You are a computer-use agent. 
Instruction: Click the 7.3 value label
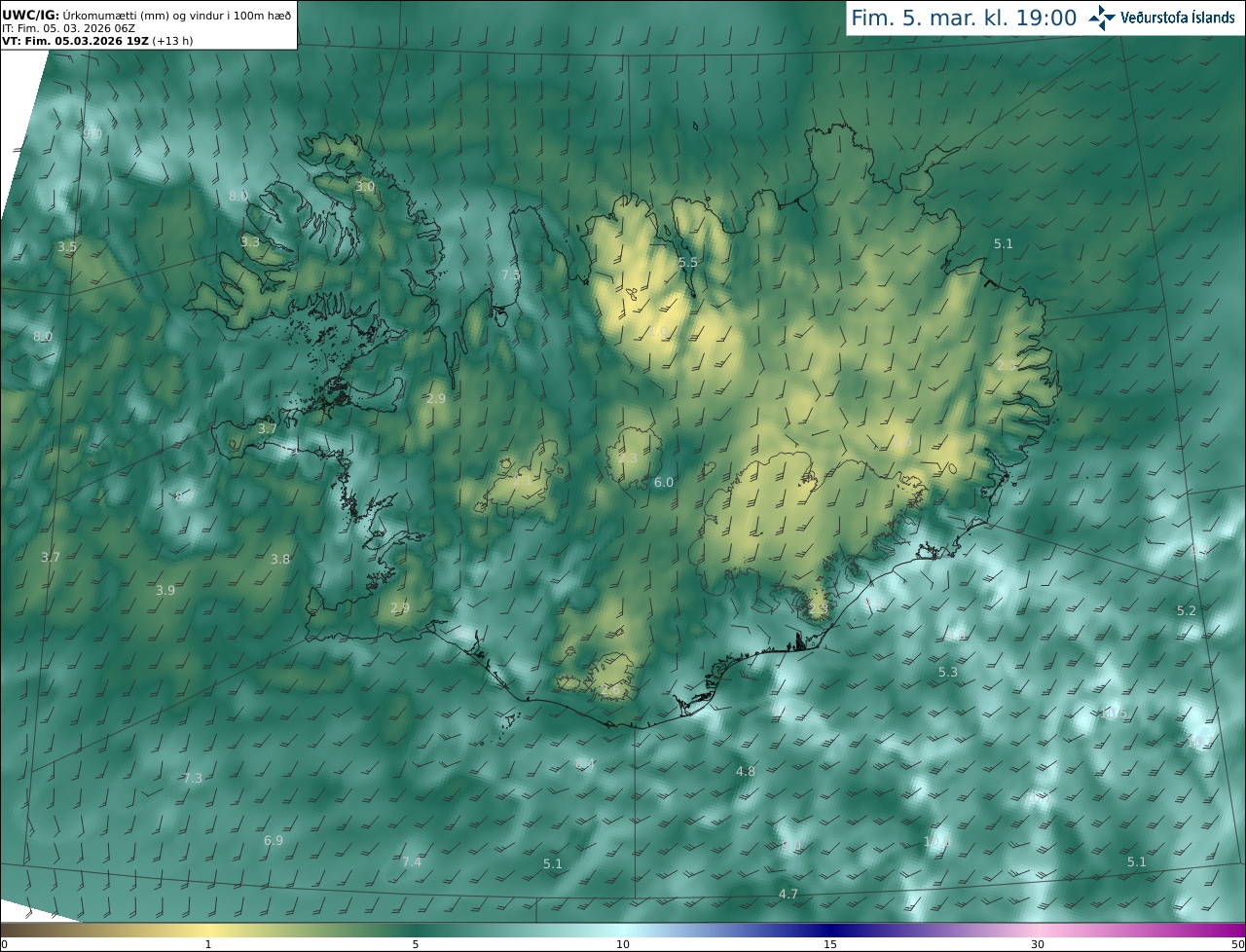coord(193,779)
